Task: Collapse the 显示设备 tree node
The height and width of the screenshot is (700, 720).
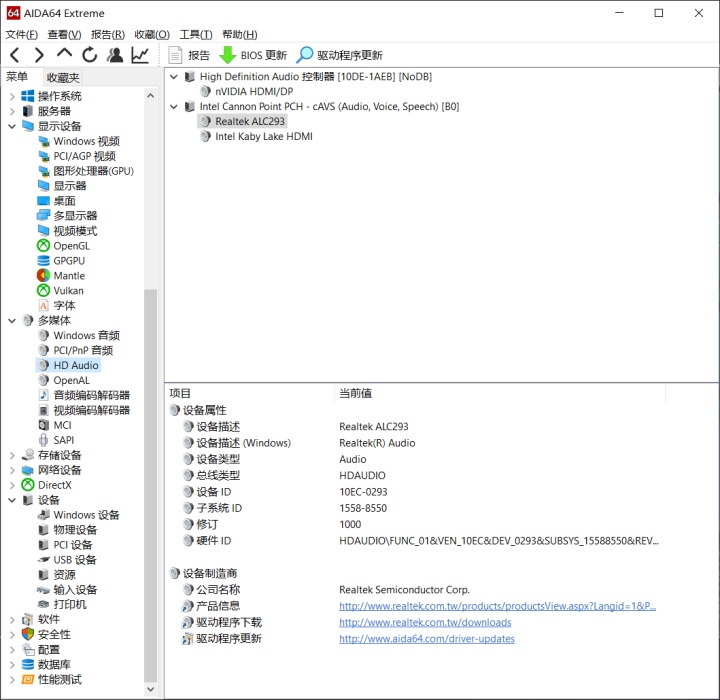Action: [x=12, y=126]
